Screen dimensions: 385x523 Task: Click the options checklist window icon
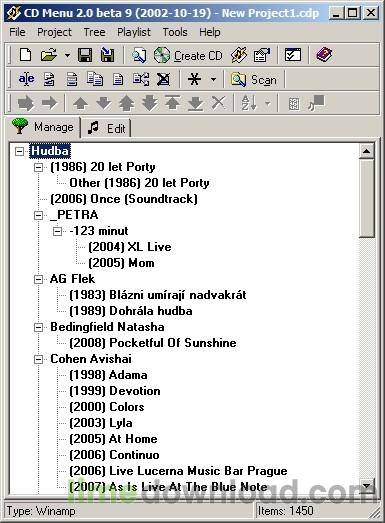[293, 55]
